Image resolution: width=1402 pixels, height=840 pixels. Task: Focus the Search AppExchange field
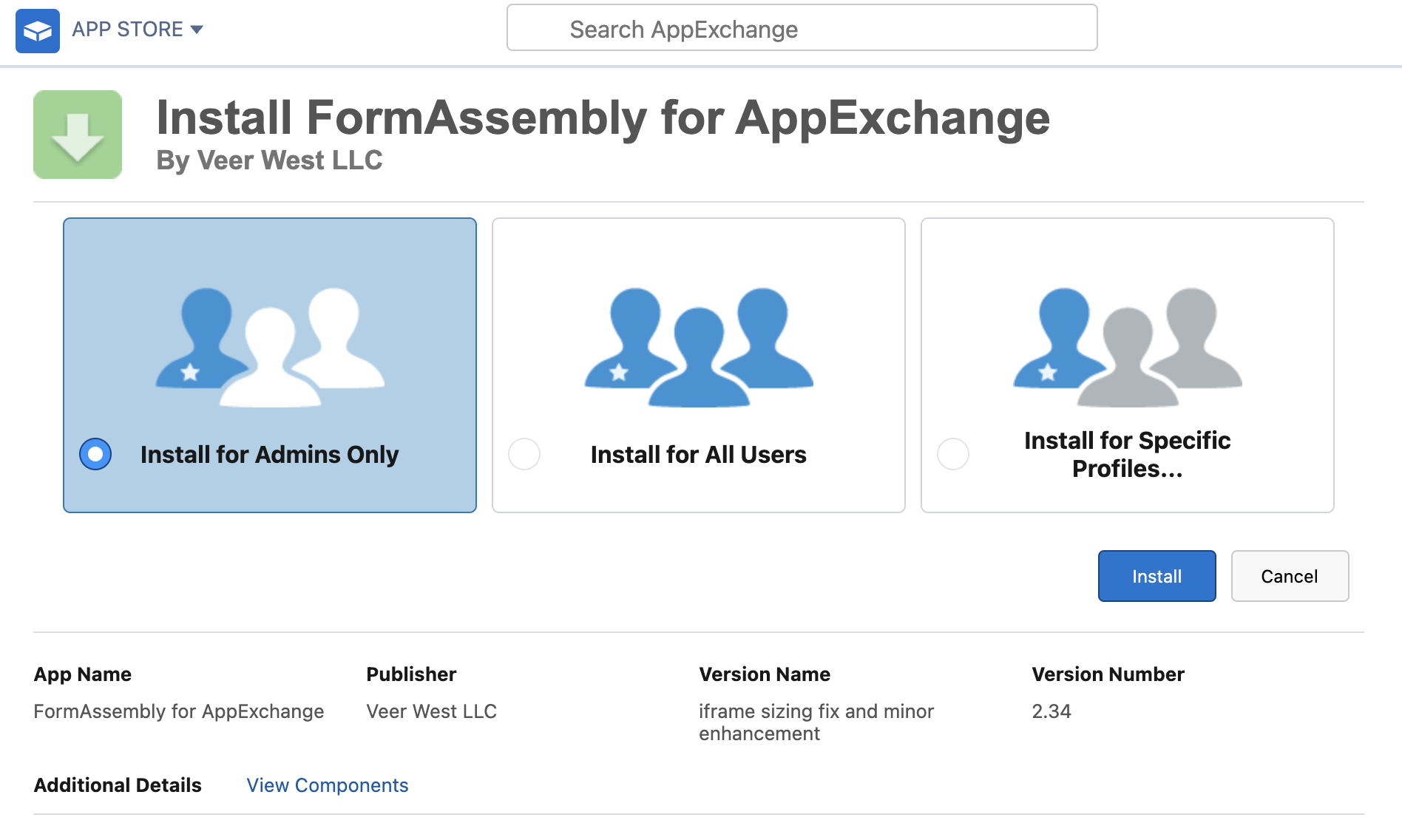tap(802, 29)
